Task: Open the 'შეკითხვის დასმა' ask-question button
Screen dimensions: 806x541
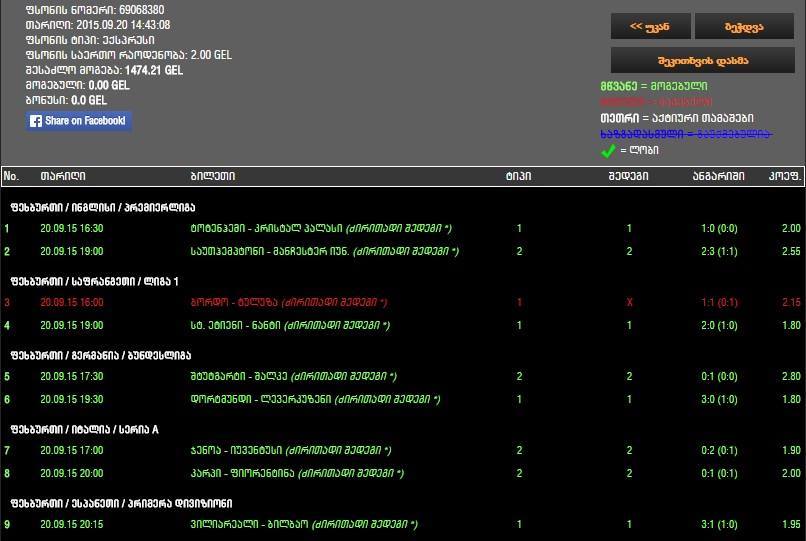Action: [703, 61]
